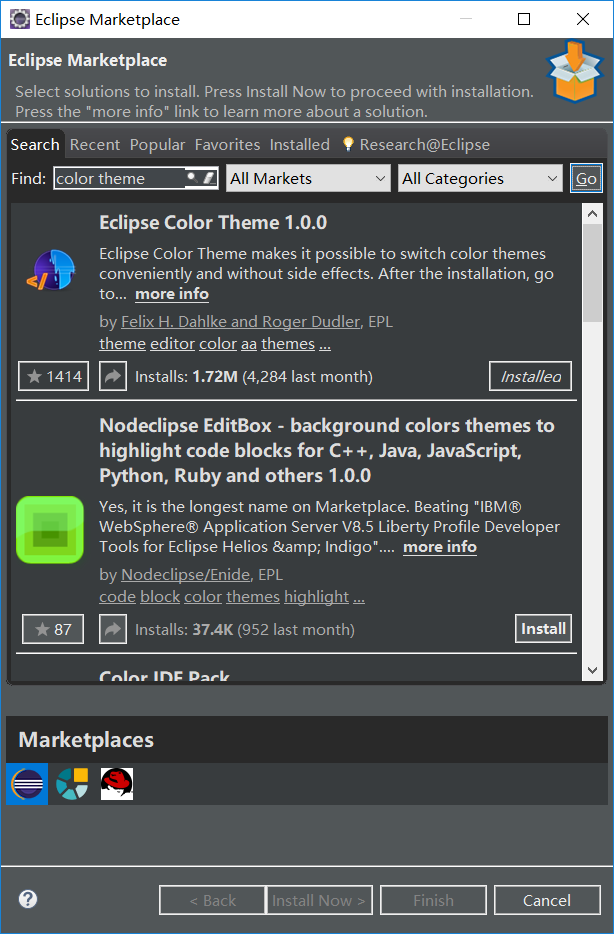Select the Red Hat marketplace catalog icon
Image resolution: width=614 pixels, height=934 pixels.
(117, 784)
